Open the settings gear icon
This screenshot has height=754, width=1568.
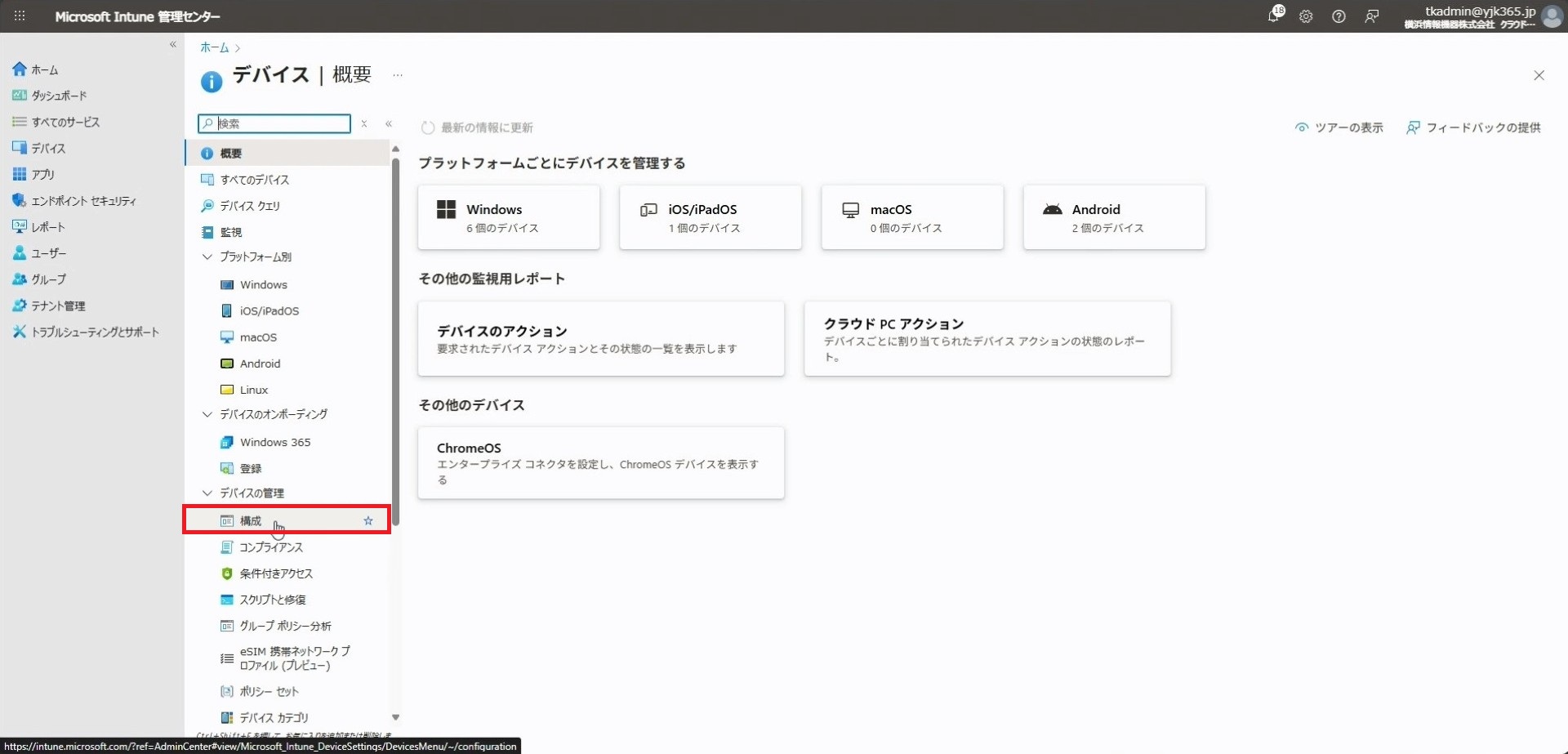(1306, 16)
